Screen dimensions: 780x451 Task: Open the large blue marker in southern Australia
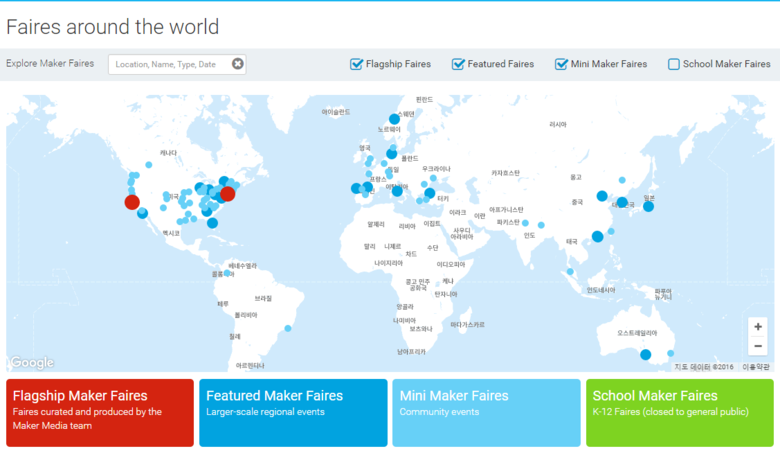pos(646,355)
